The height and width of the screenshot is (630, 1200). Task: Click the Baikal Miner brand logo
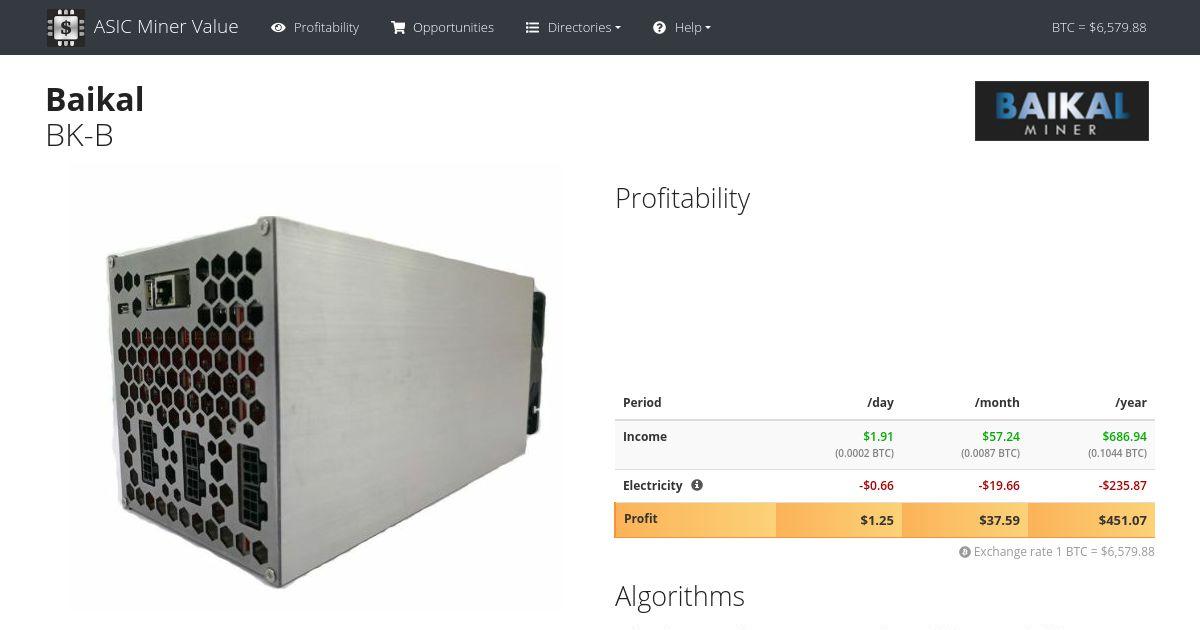point(1062,111)
